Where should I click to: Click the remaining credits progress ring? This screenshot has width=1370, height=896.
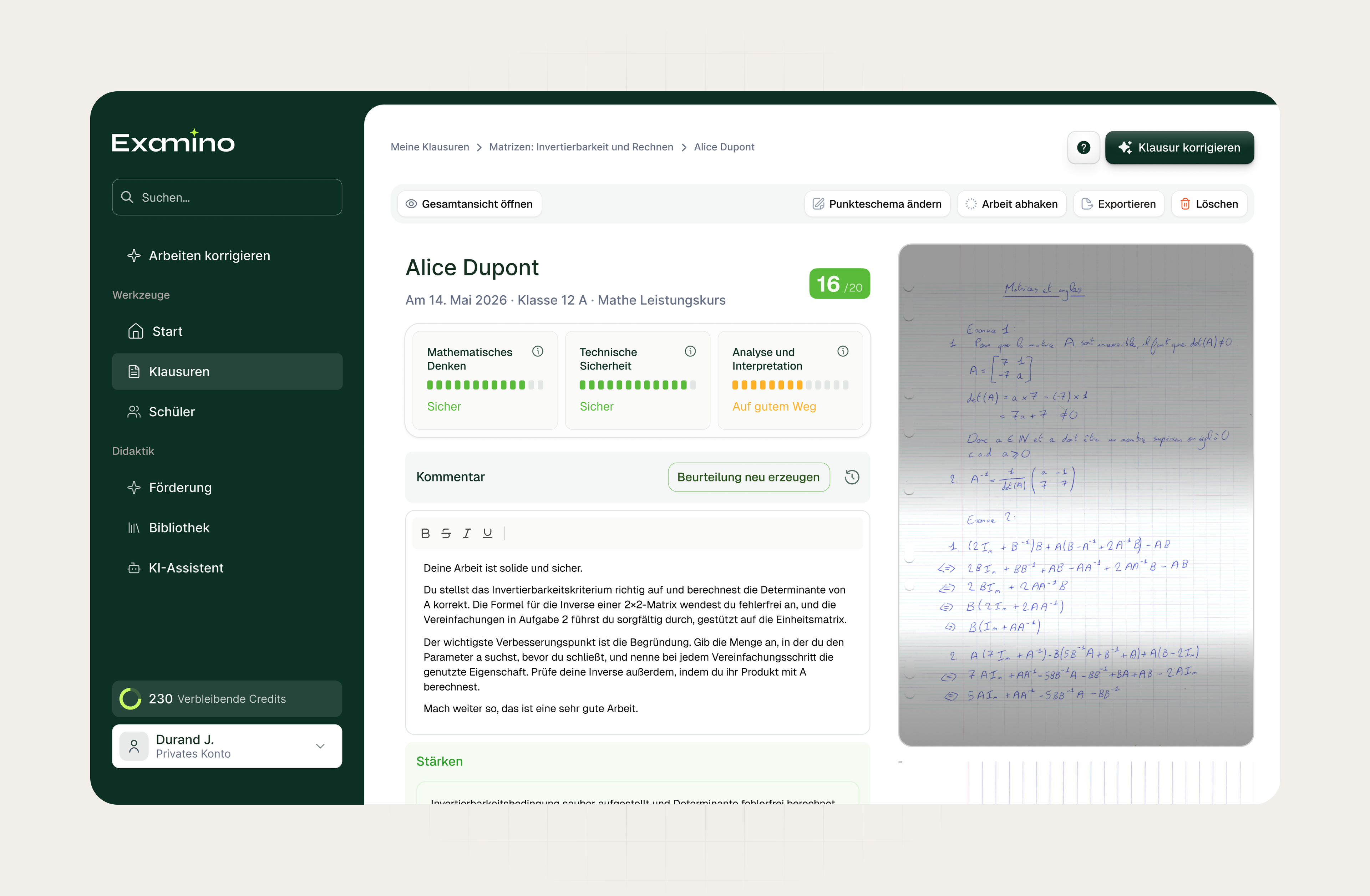[x=130, y=699]
